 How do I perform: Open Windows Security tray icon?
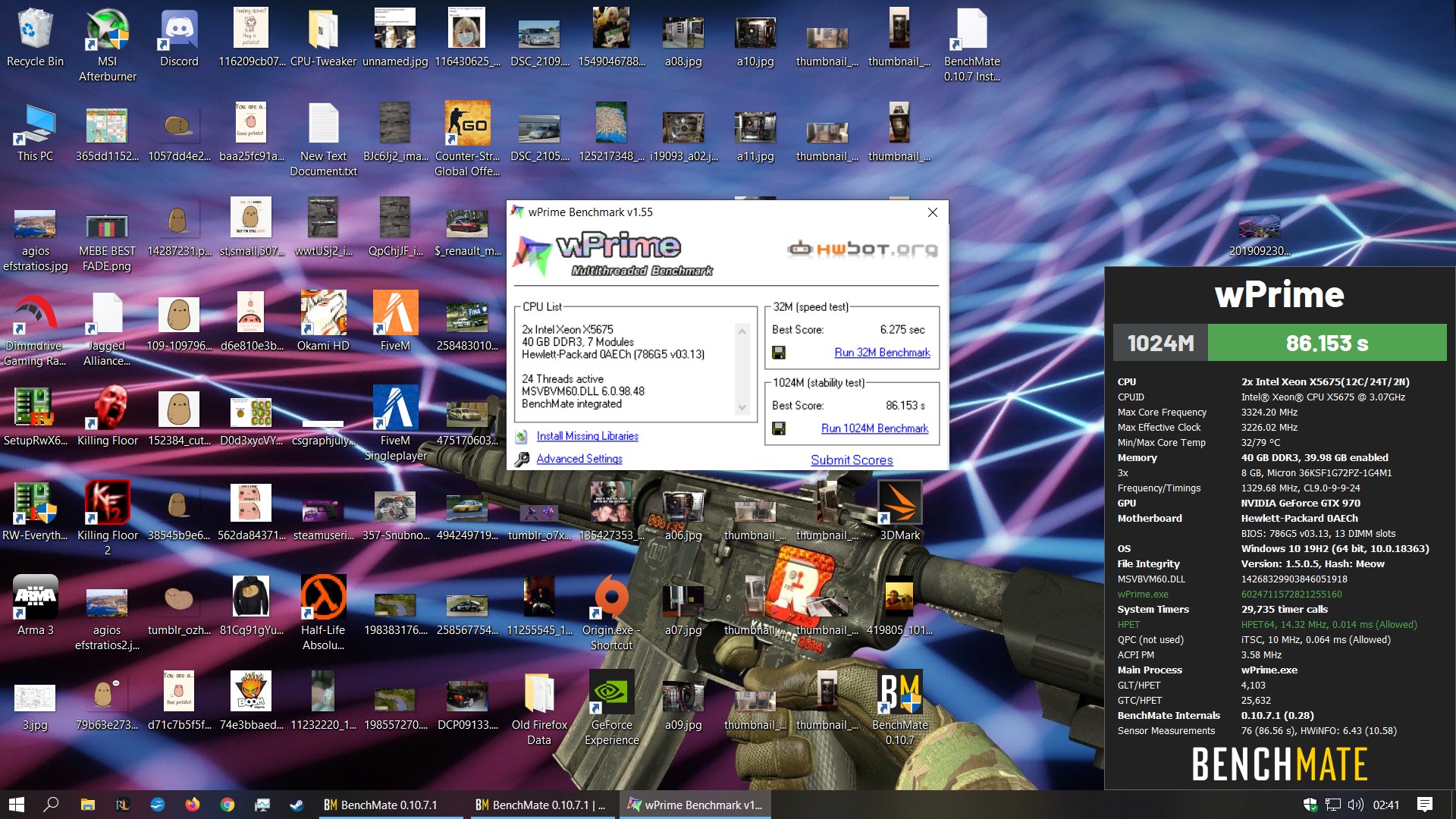click(1310, 805)
